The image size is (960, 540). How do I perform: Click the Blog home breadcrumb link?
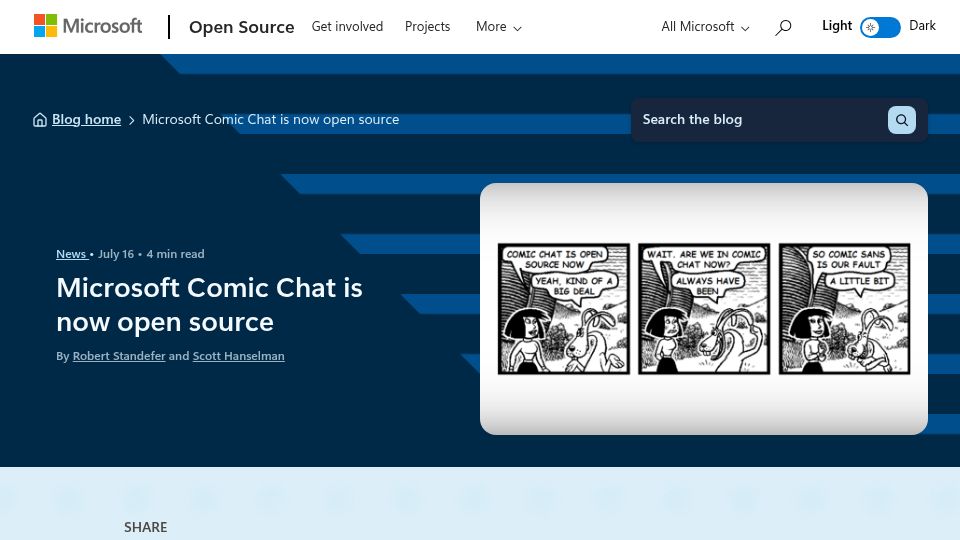click(x=86, y=119)
